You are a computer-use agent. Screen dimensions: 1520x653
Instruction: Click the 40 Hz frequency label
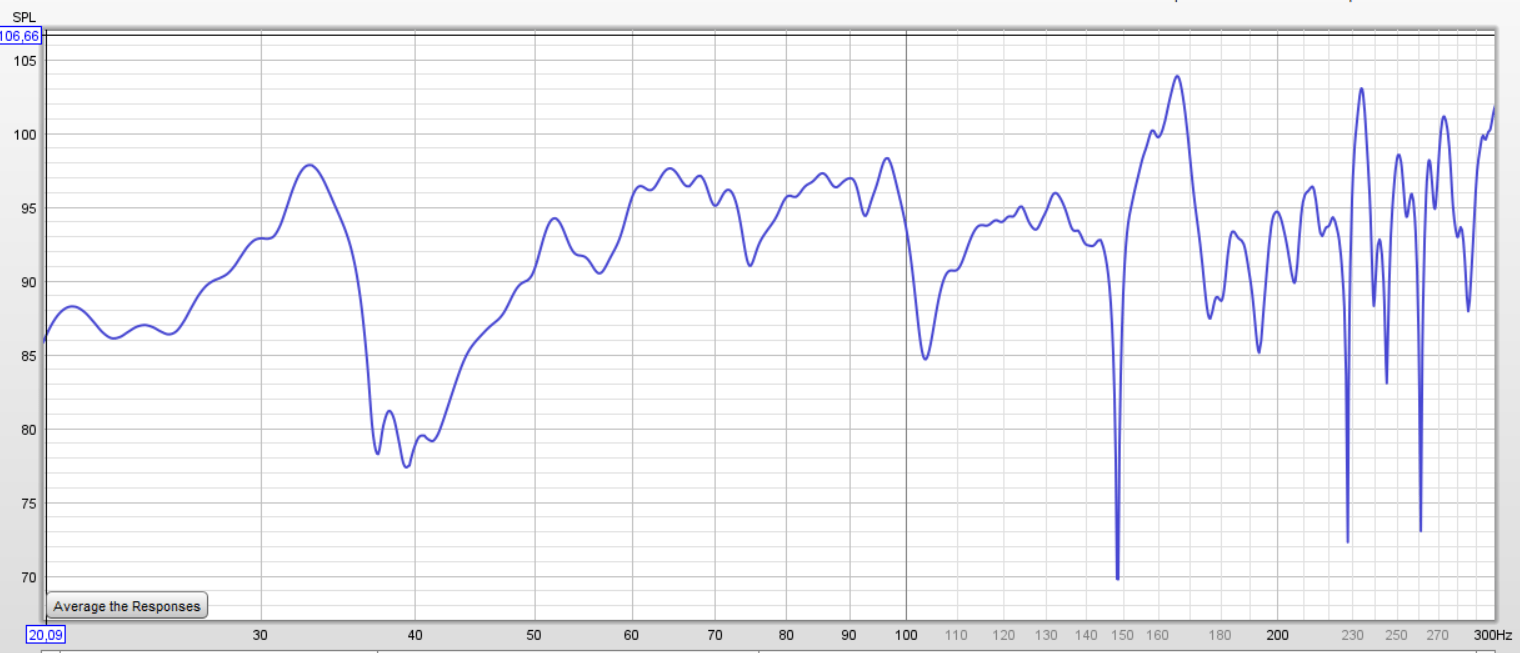tap(415, 635)
